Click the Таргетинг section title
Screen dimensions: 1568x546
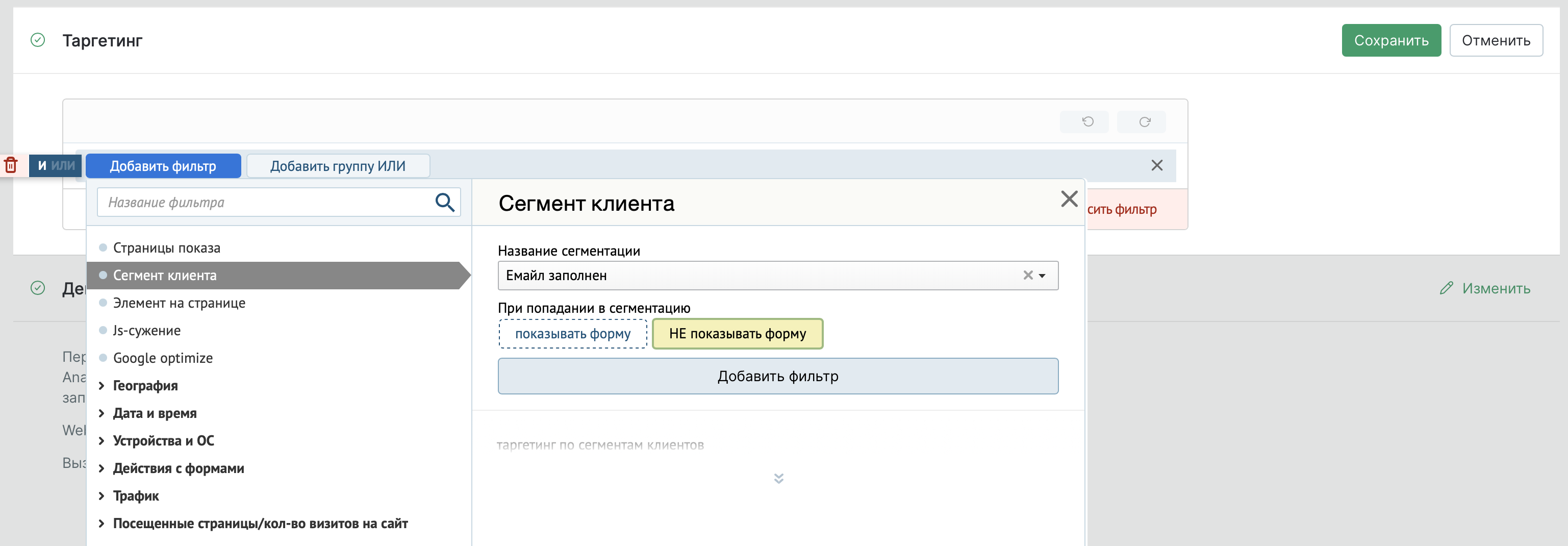[x=102, y=40]
